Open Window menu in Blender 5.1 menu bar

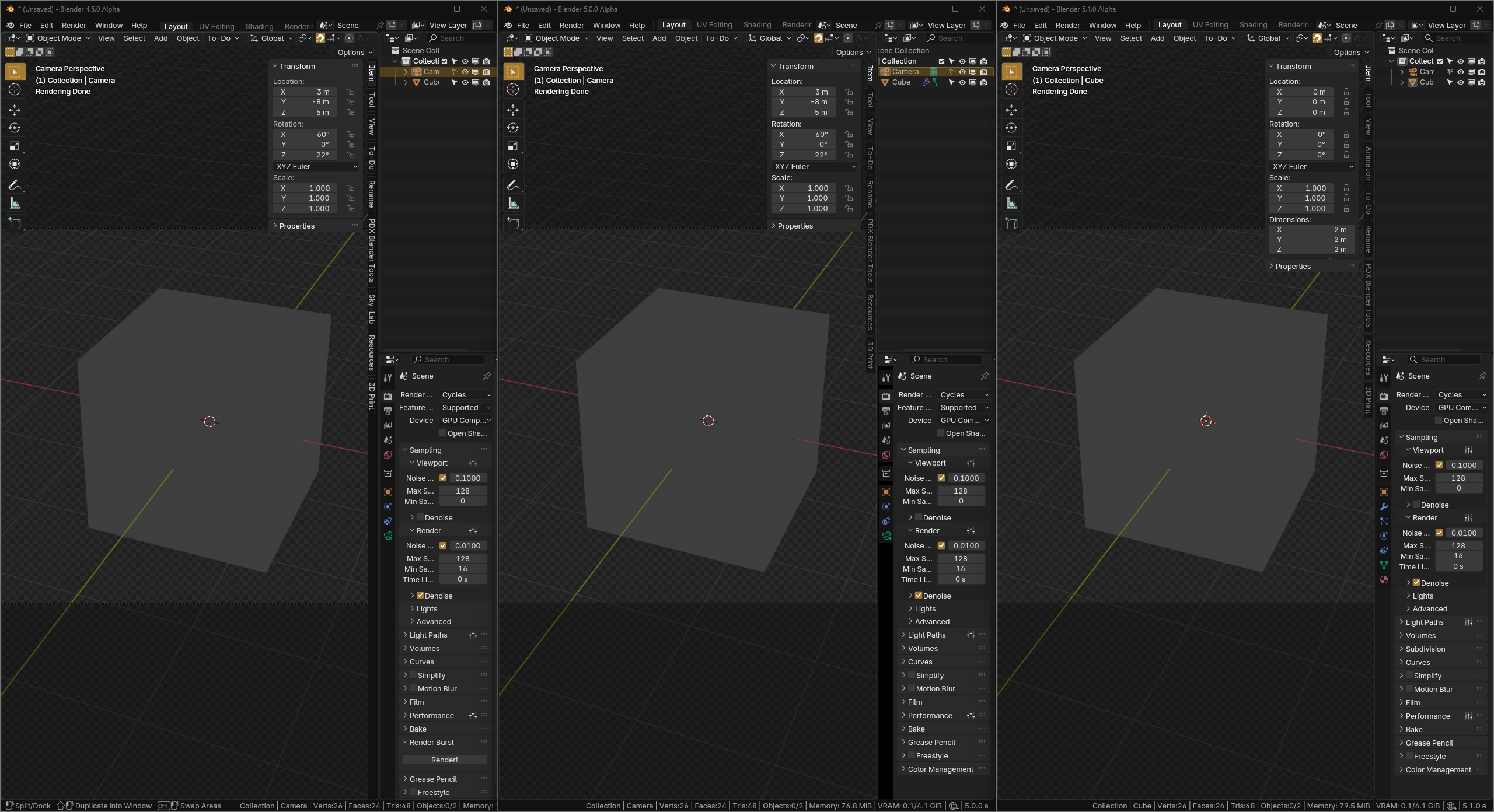click(1102, 26)
